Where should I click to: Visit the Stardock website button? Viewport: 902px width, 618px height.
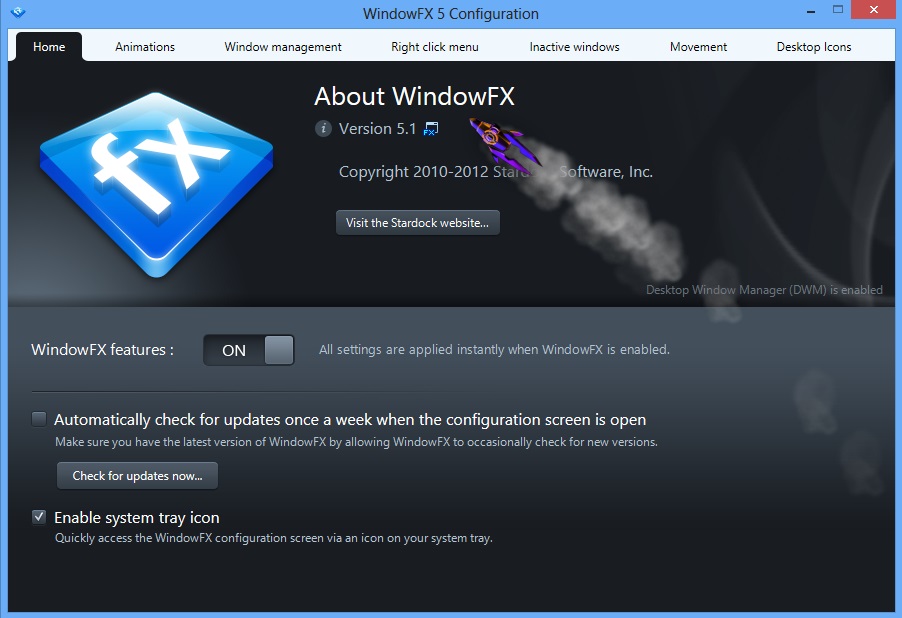(418, 223)
